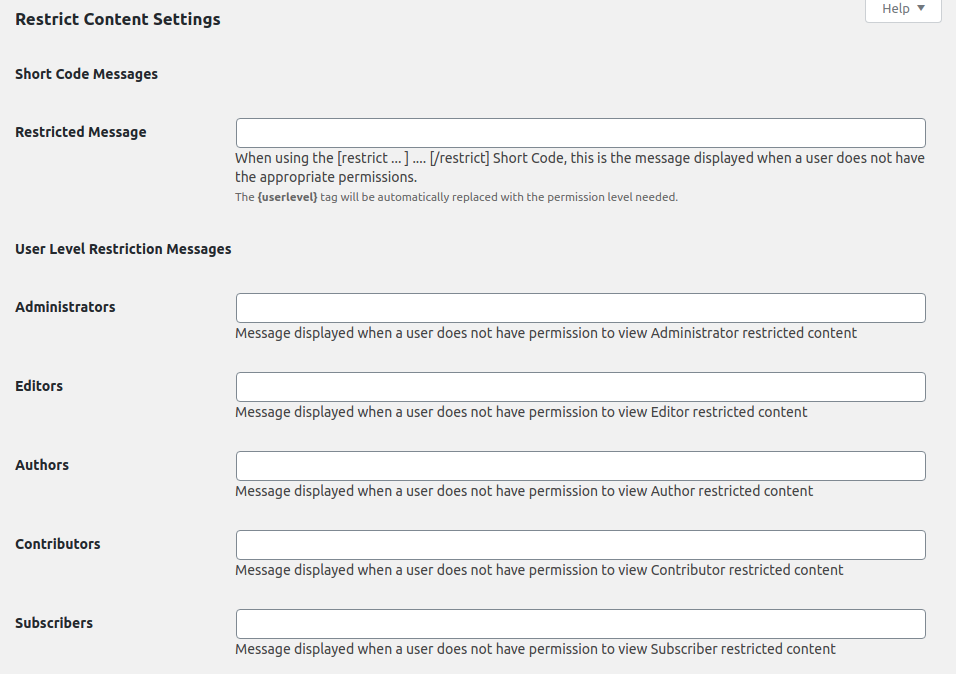Click the Restricted Message field label
The image size is (956, 674).
pyautogui.click(x=80, y=131)
